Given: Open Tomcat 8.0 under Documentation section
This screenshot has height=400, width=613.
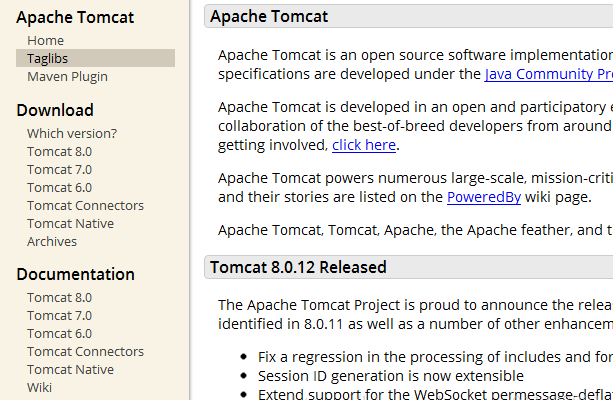Looking at the screenshot, I should coord(59,297).
